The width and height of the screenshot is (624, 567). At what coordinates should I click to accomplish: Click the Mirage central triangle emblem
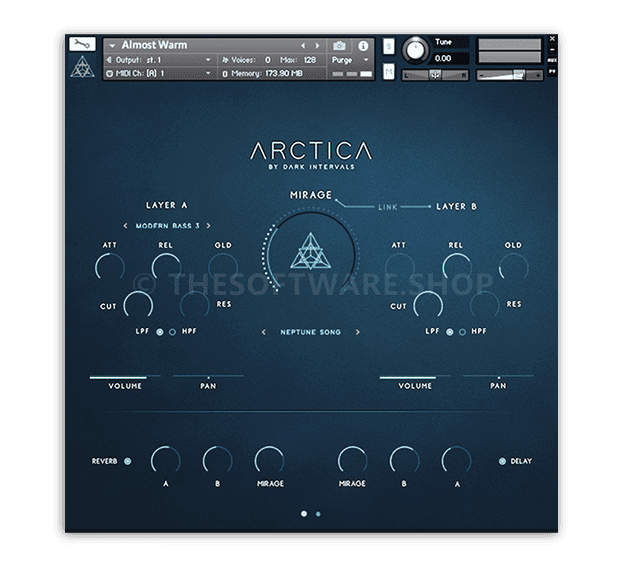tap(310, 252)
